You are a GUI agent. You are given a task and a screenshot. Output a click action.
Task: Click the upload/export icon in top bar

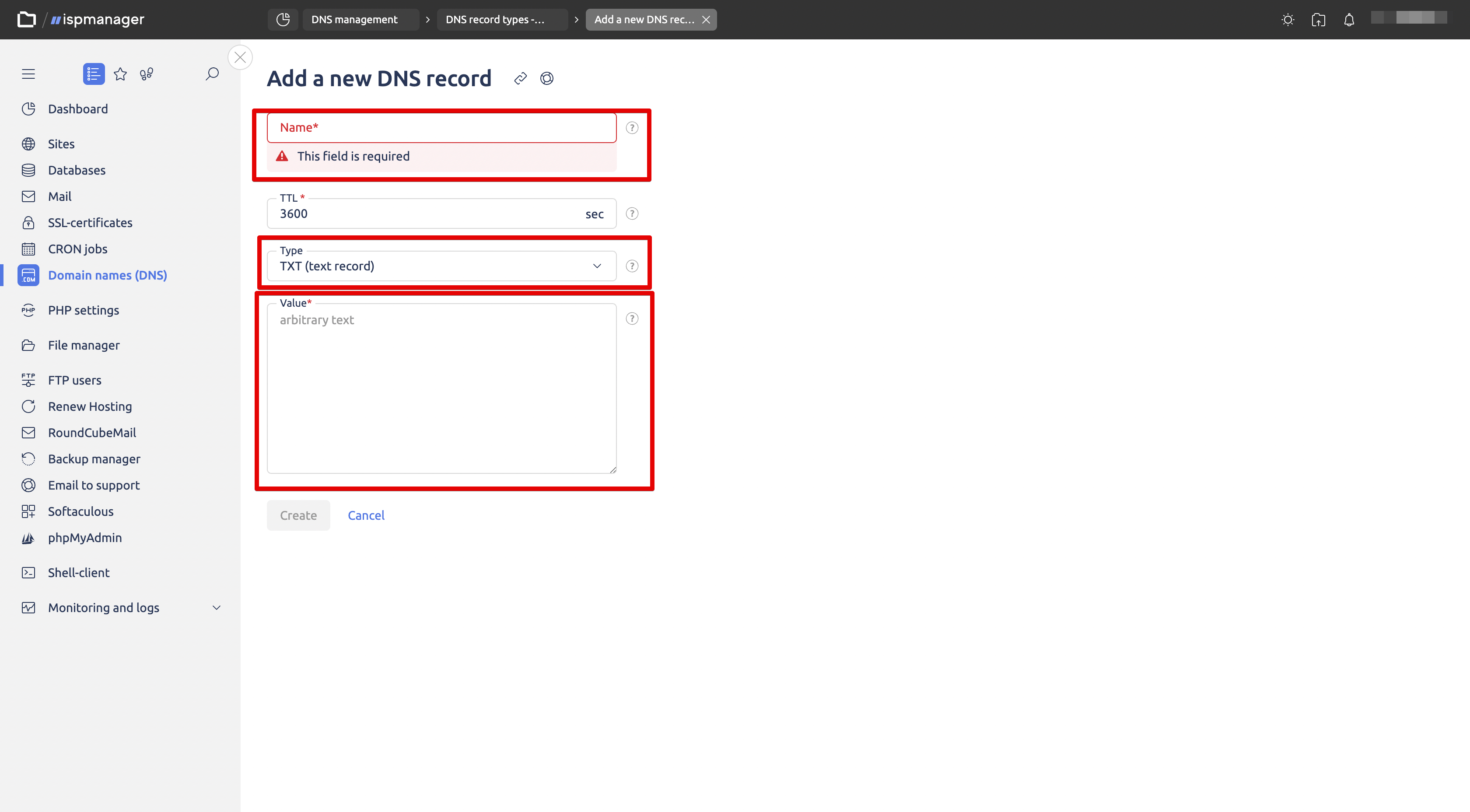pos(1318,19)
